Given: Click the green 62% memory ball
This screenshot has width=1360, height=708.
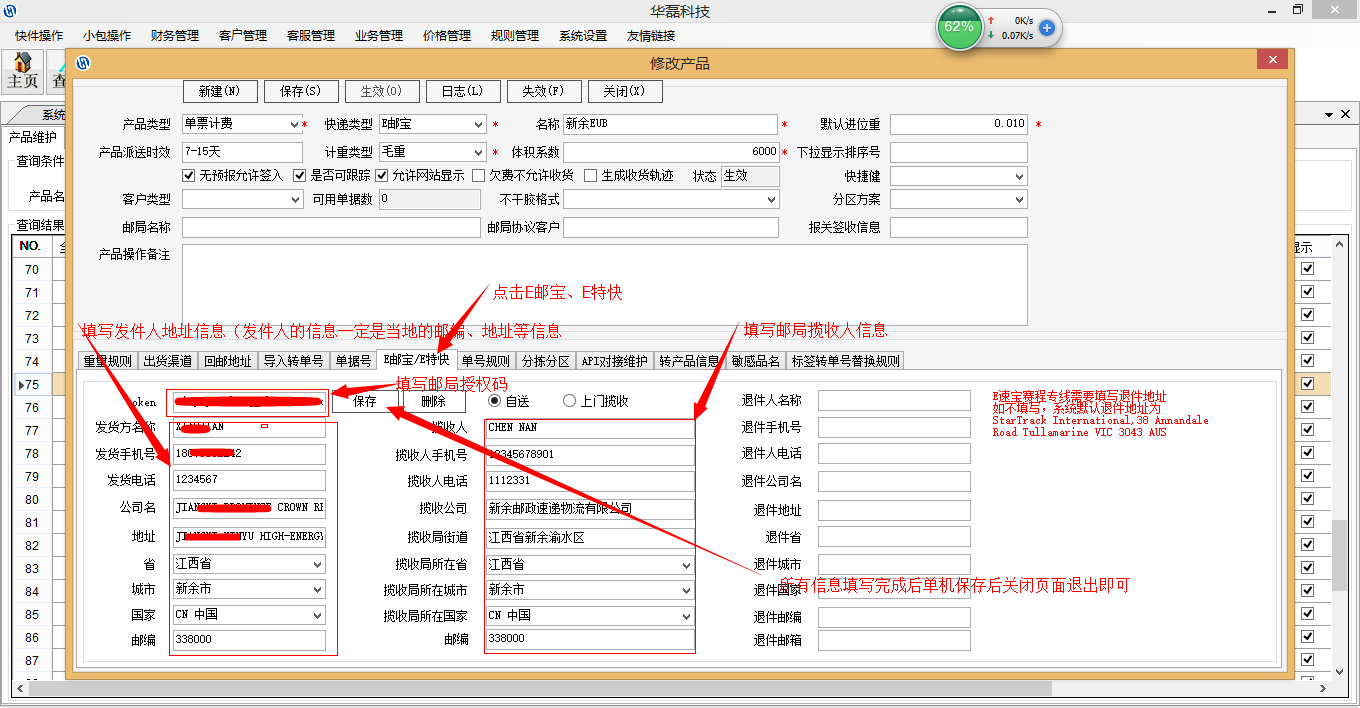Looking at the screenshot, I should click(x=959, y=27).
